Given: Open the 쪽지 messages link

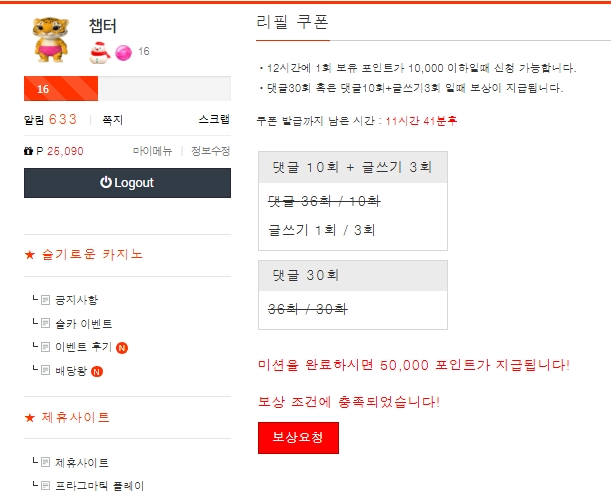Looking at the screenshot, I should point(112,120).
